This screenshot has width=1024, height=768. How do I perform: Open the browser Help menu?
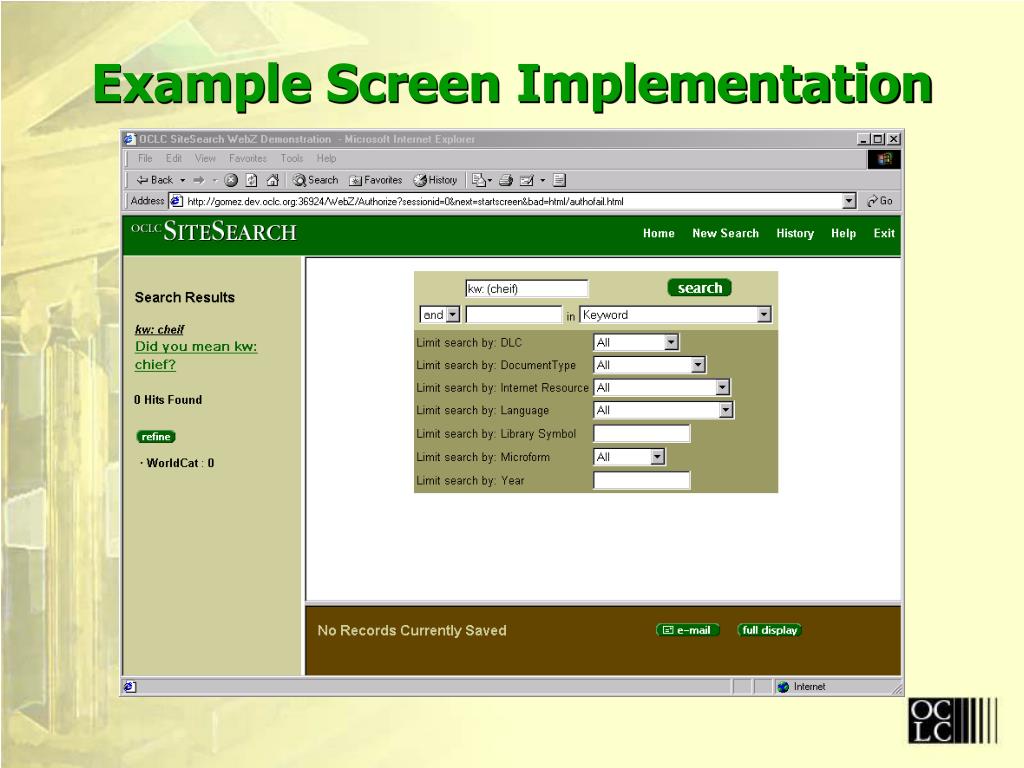327,159
